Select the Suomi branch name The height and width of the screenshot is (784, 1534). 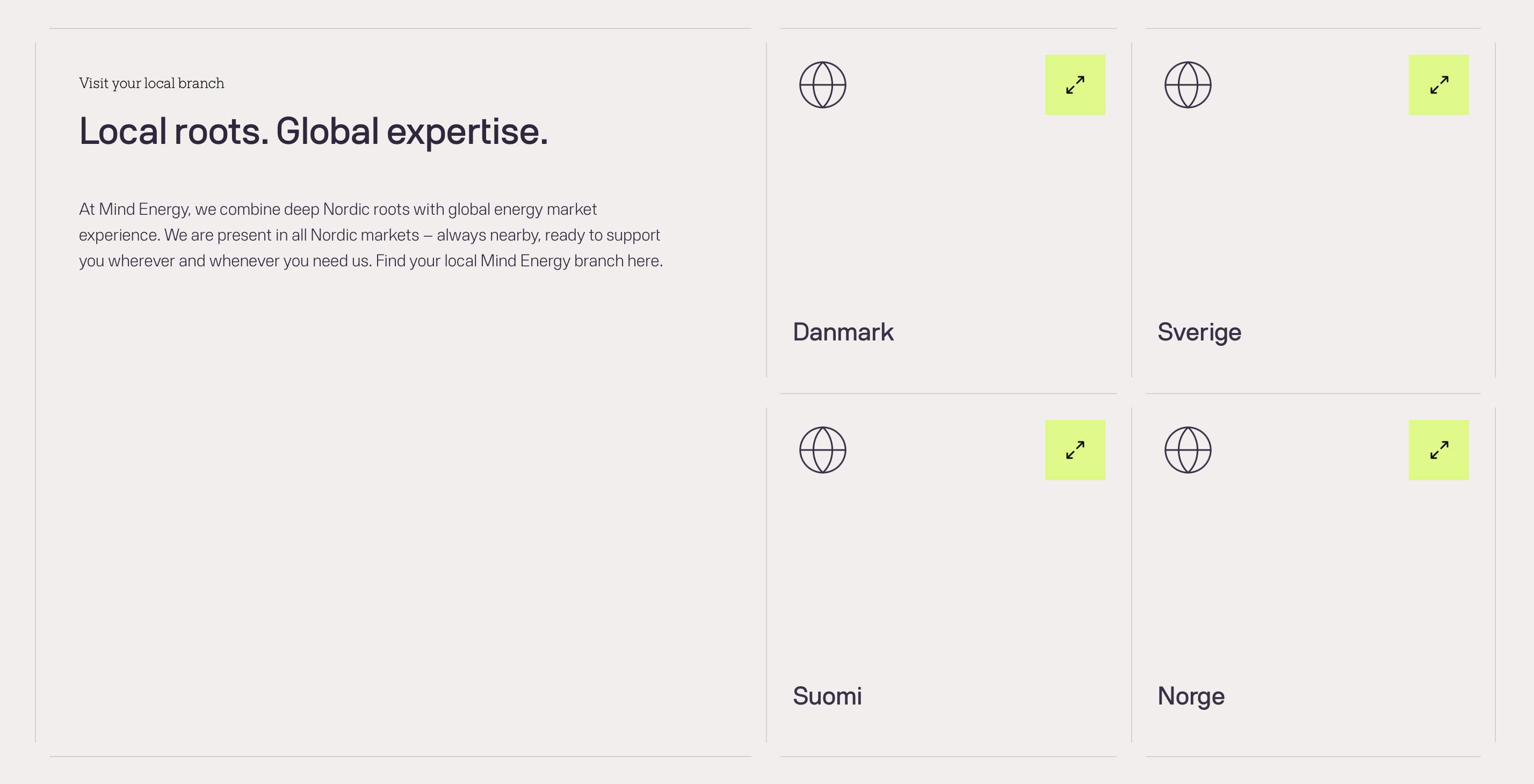point(827,696)
